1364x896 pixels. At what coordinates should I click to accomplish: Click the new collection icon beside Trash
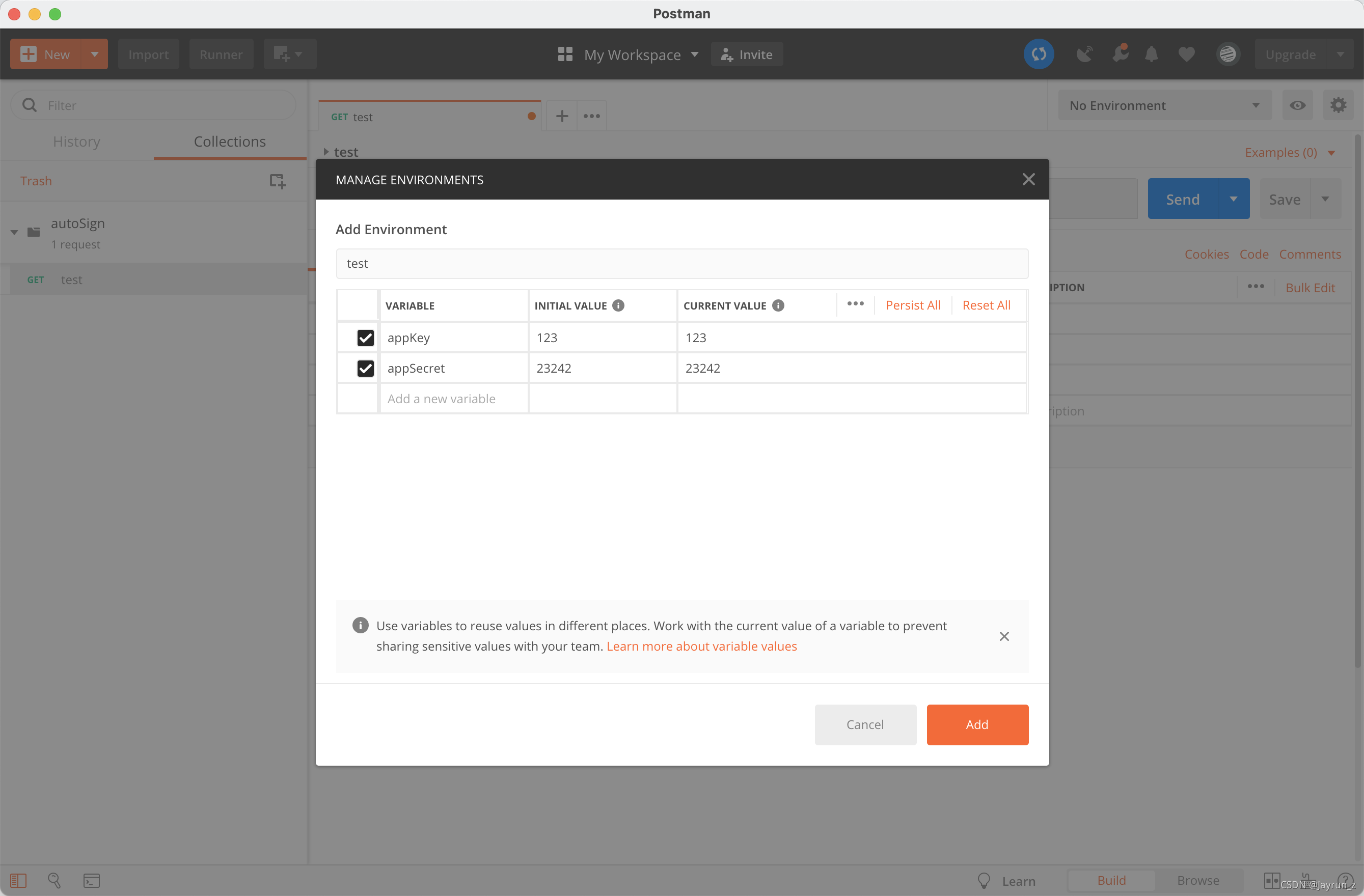(x=278, y=181)
